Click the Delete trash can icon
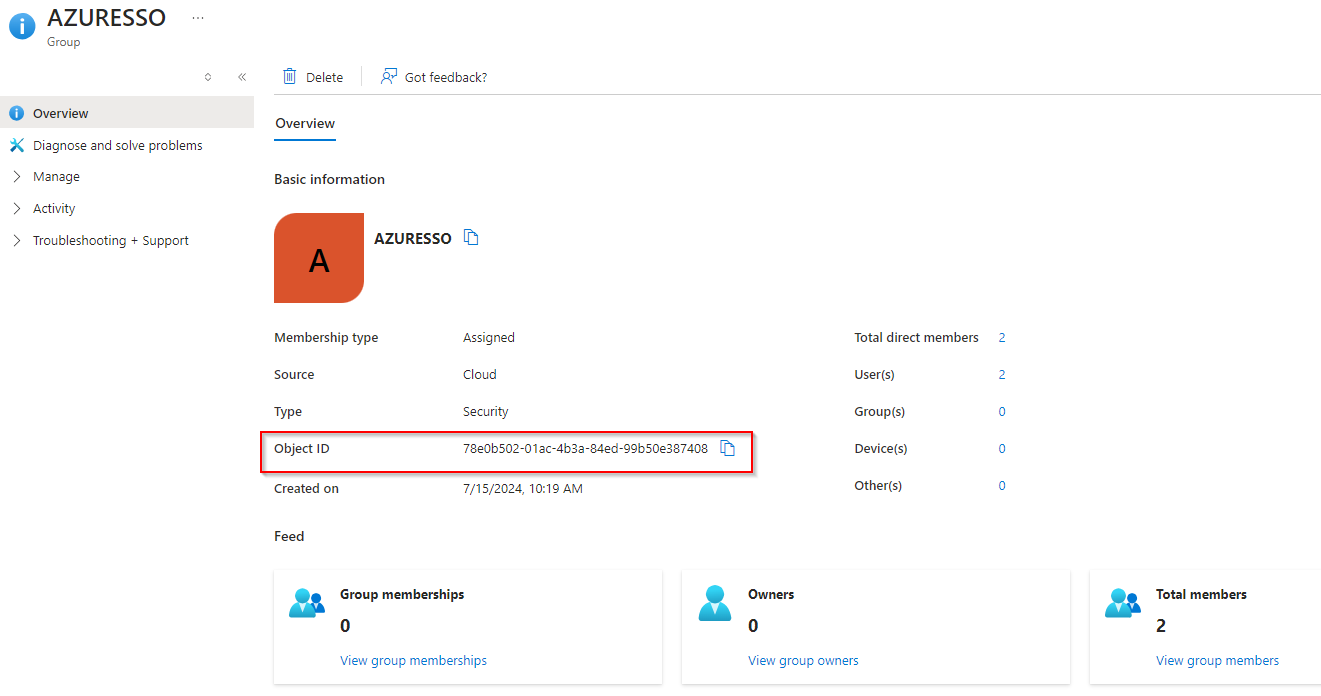The height and width of the screenshot is (696, 1321). (x=290, y=77)
